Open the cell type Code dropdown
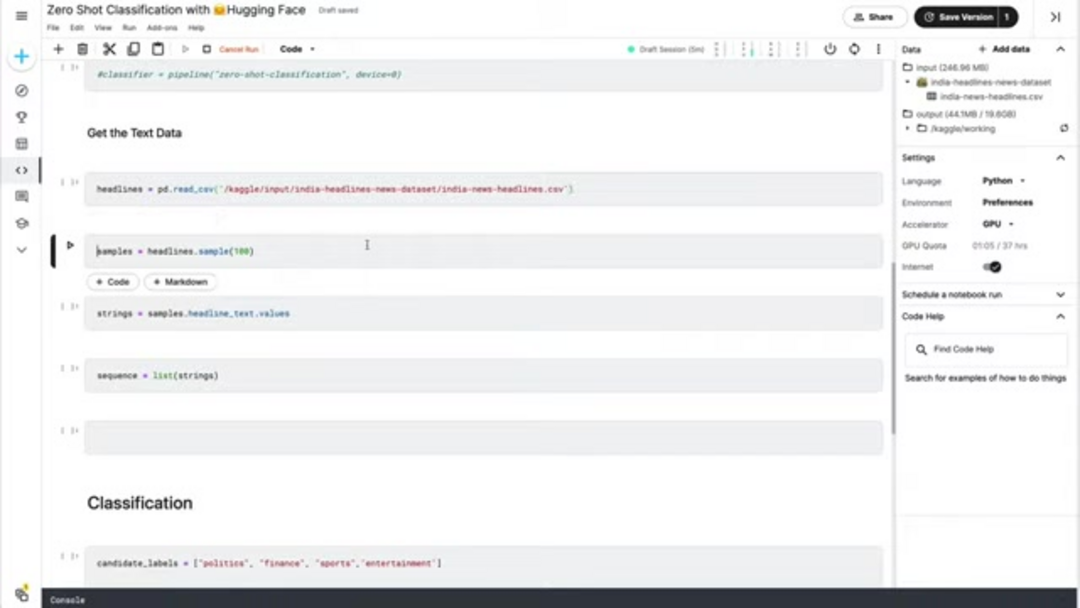Viewport: 1080px width, 608px height. coord(297,49)
